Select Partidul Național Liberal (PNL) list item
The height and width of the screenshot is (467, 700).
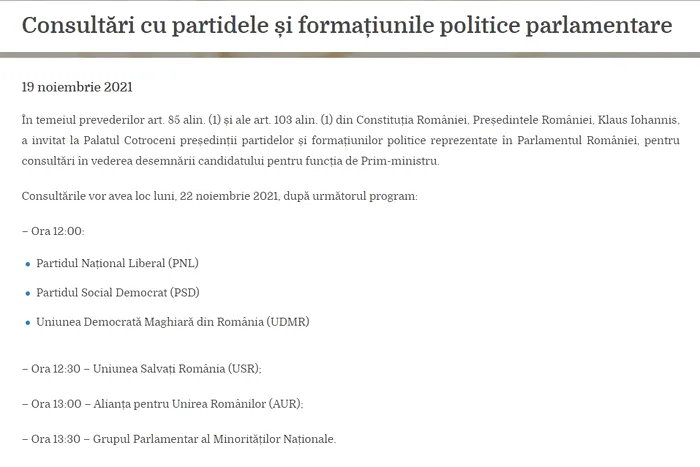[117, 264]
